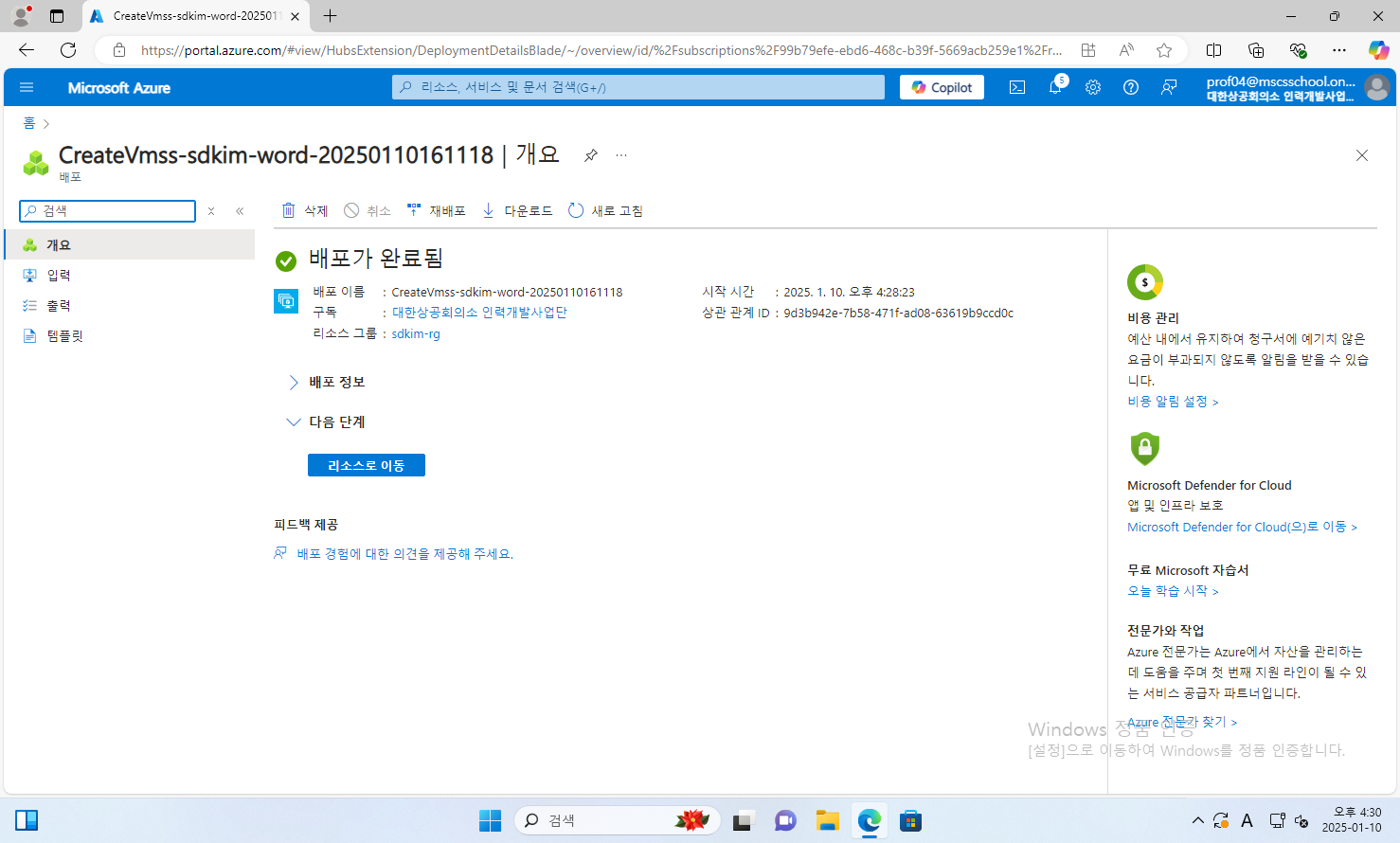Viewport: 1400px width, 843px height.
Task: Open the help question mark menu
Action: pos(1131,87)
